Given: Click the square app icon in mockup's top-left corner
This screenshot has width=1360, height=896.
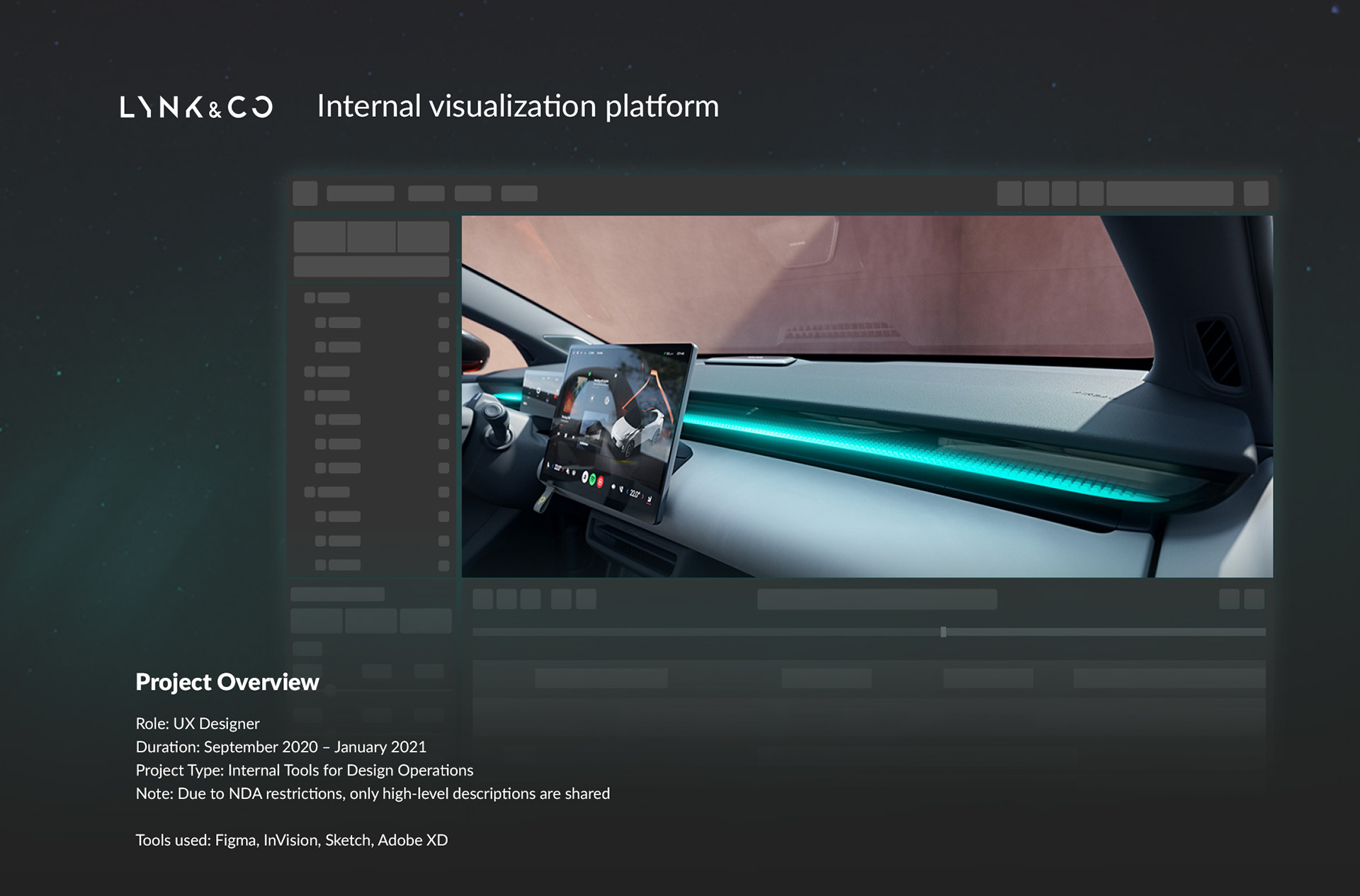Looking at the screenshot, I should coord(305,193).
